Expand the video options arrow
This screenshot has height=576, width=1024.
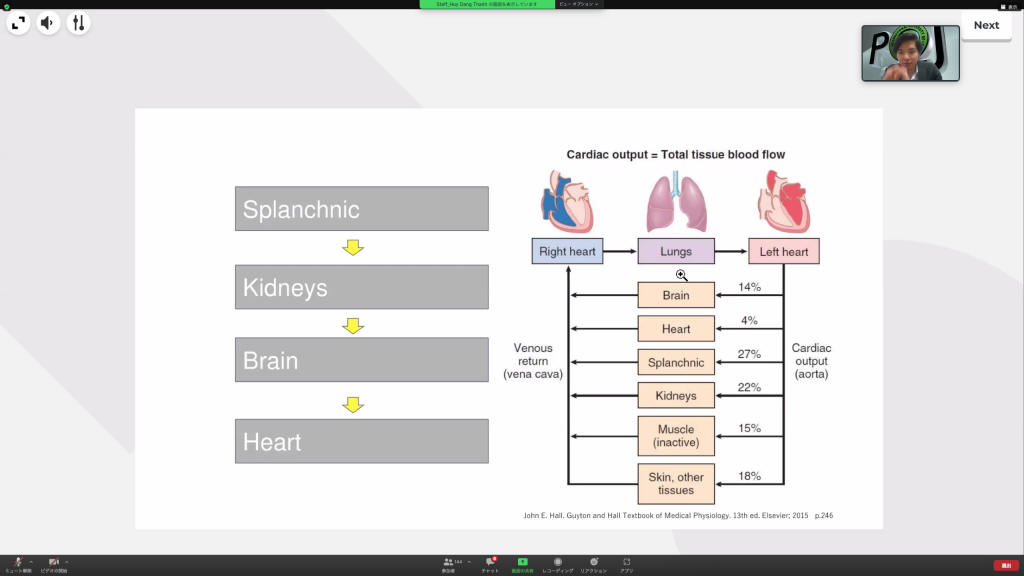(x=68, y=561)
